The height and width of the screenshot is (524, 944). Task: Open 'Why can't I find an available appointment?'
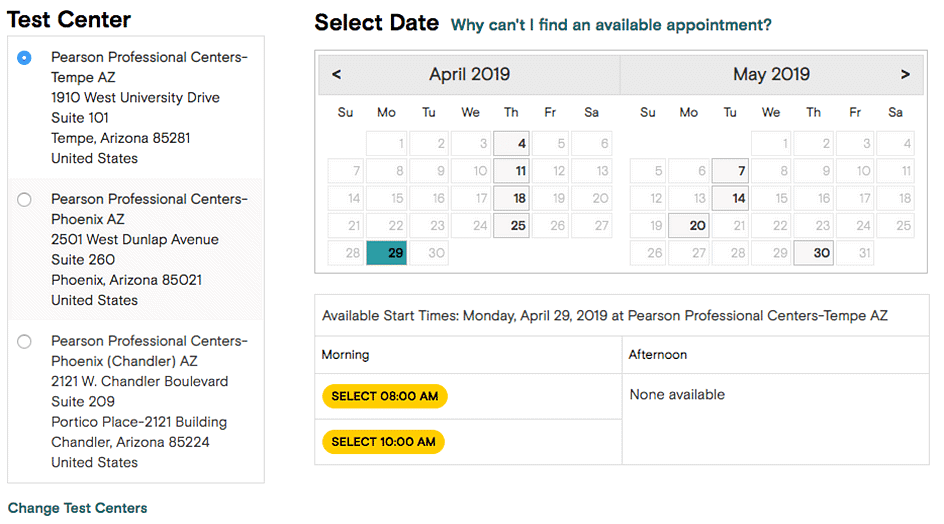click(611, 25)
